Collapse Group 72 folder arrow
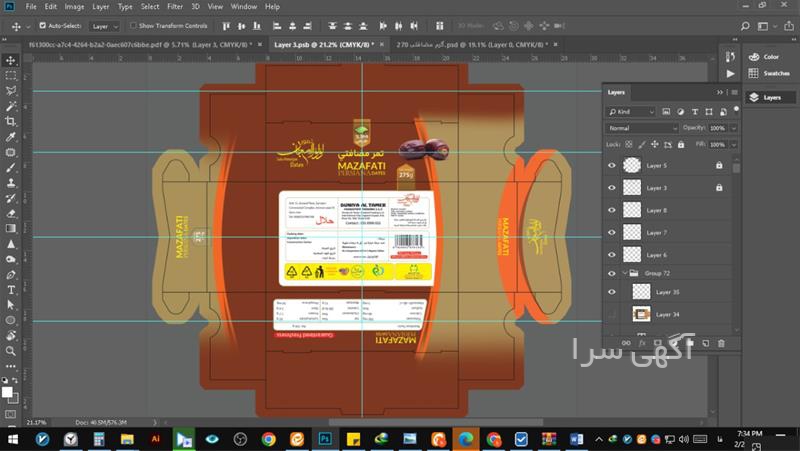The height and width of the screenshot is (451, 800). 624,273
